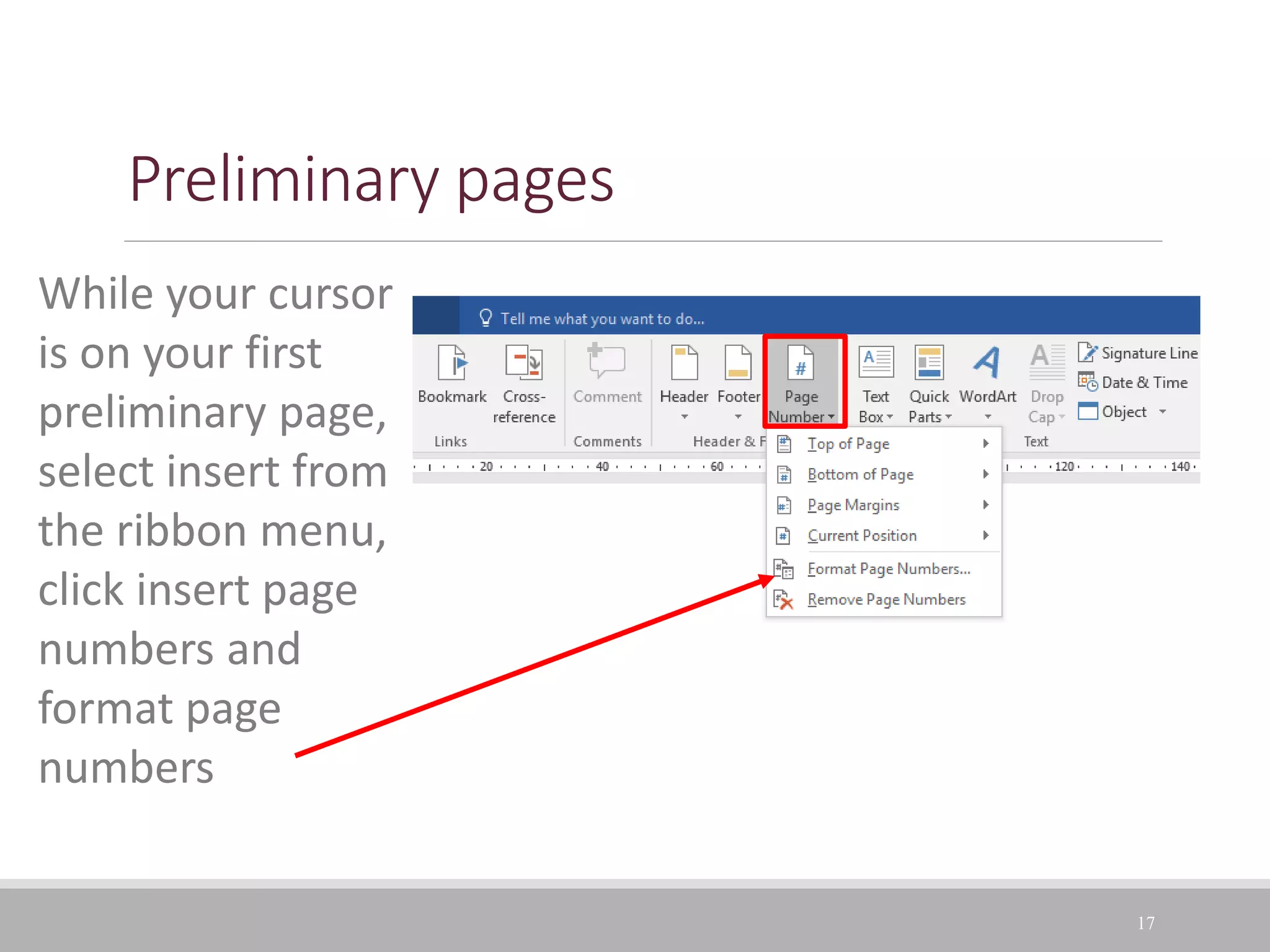Click the Top of Page menu icon
The height and width of the screenshot is (952, 1270).
[x=784, y=444]
